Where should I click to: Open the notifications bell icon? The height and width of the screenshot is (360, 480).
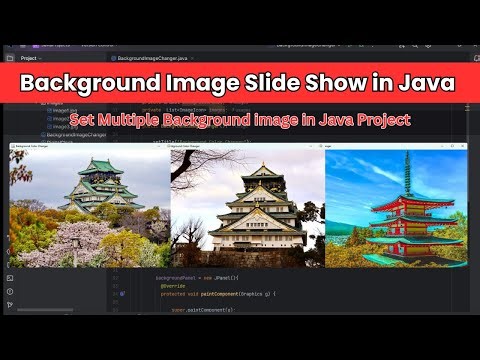coord(477,58)
